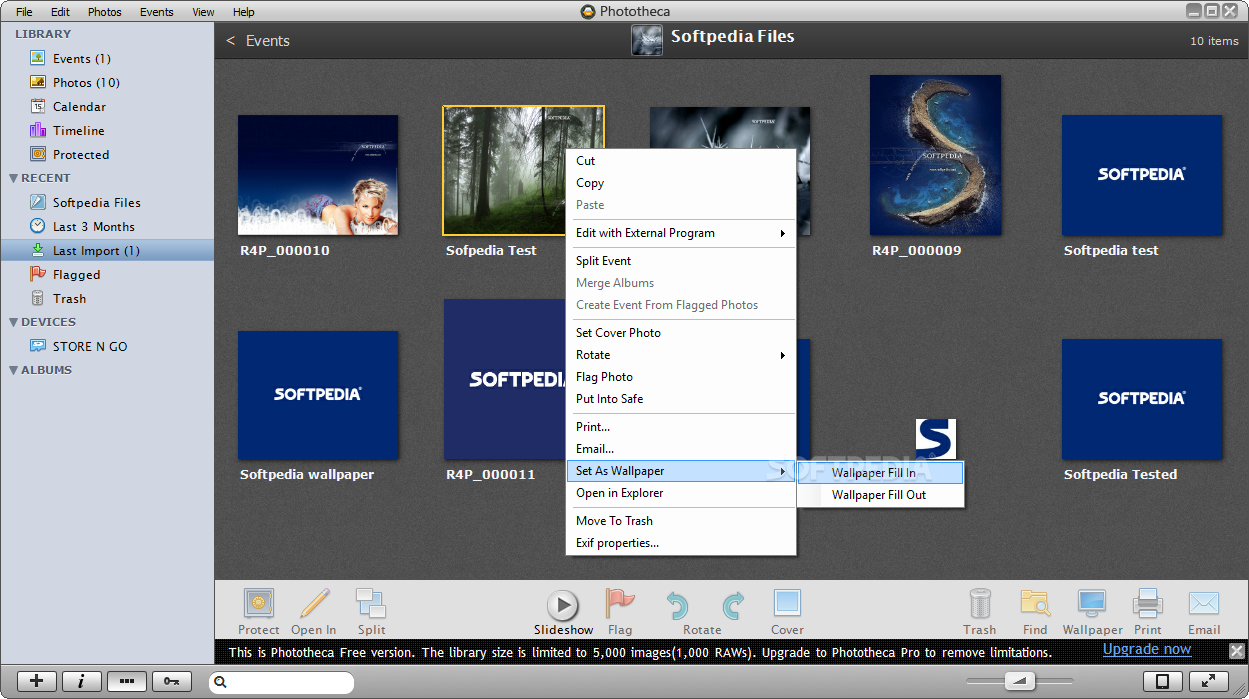Collapse the RECENT section
The image size is (1249, 699).
14,178
